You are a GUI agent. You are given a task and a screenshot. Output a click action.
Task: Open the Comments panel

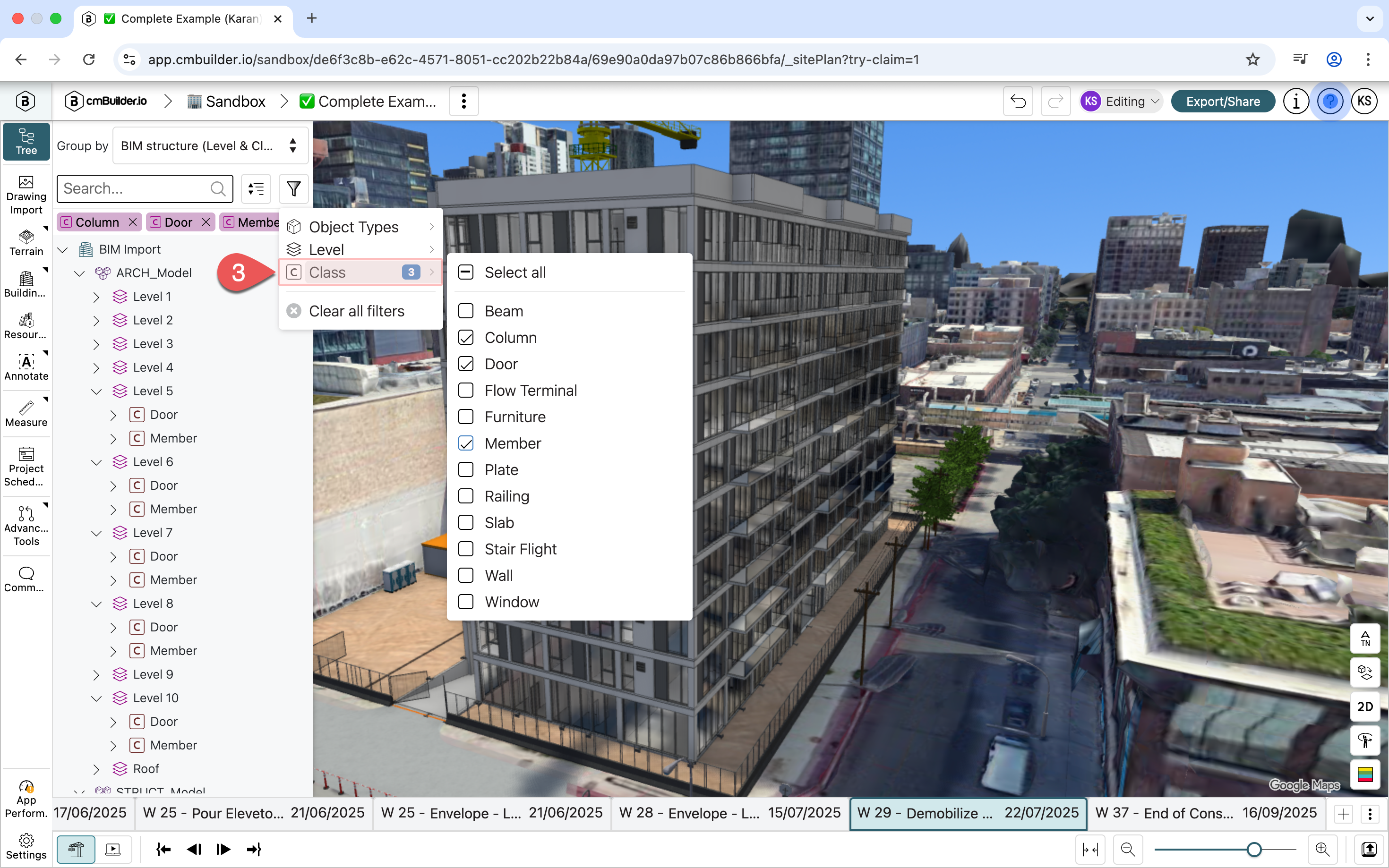pyautogui.click(x=26, y=579)
